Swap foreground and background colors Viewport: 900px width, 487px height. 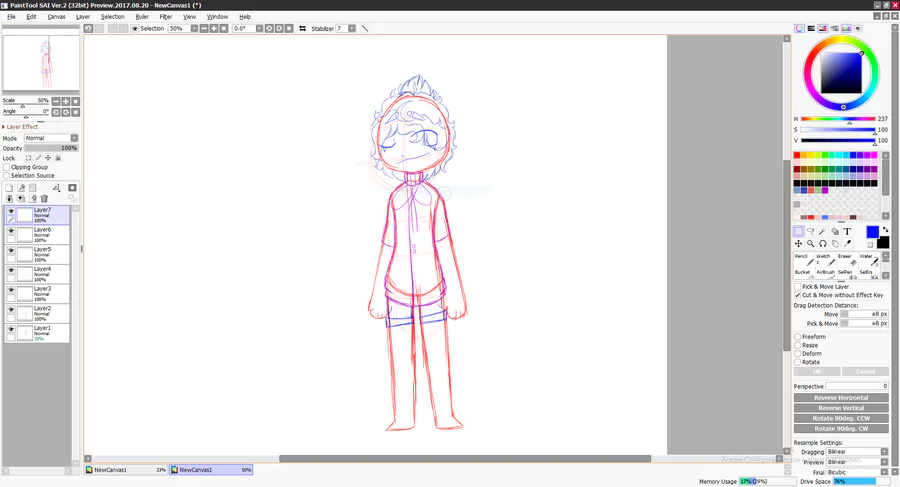[x=885, y=230]
